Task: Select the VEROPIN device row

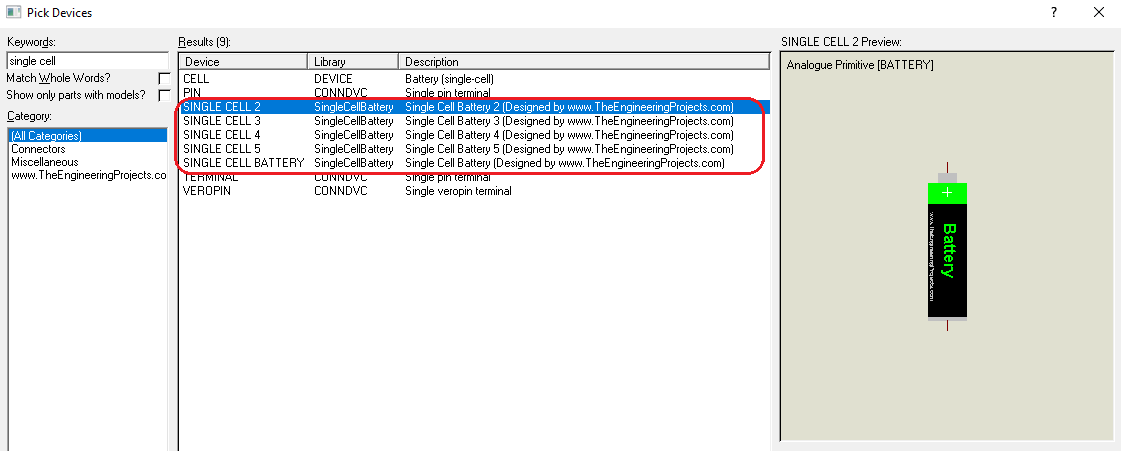Action: point(206,191)
